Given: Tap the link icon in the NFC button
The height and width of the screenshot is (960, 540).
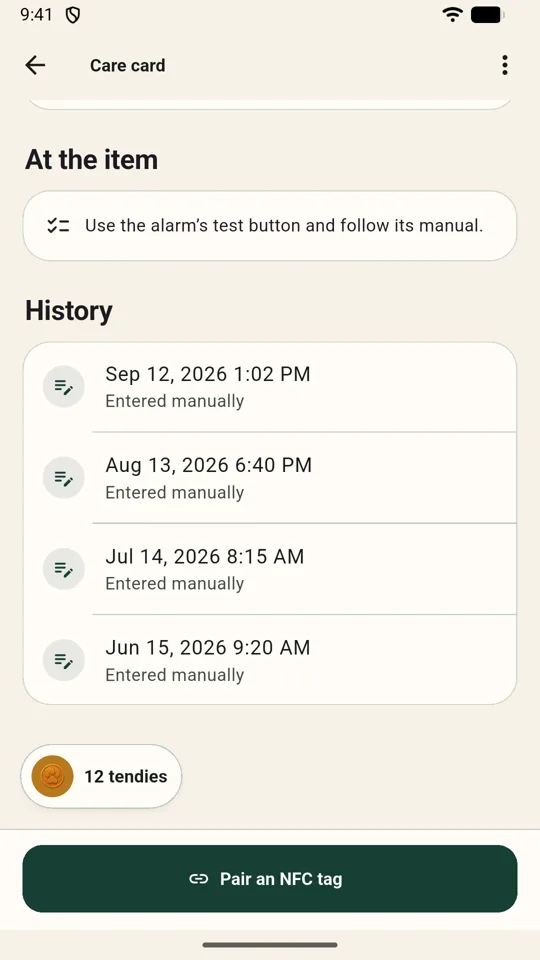Looking at the screenshot, I should click(x=198, y=879).
